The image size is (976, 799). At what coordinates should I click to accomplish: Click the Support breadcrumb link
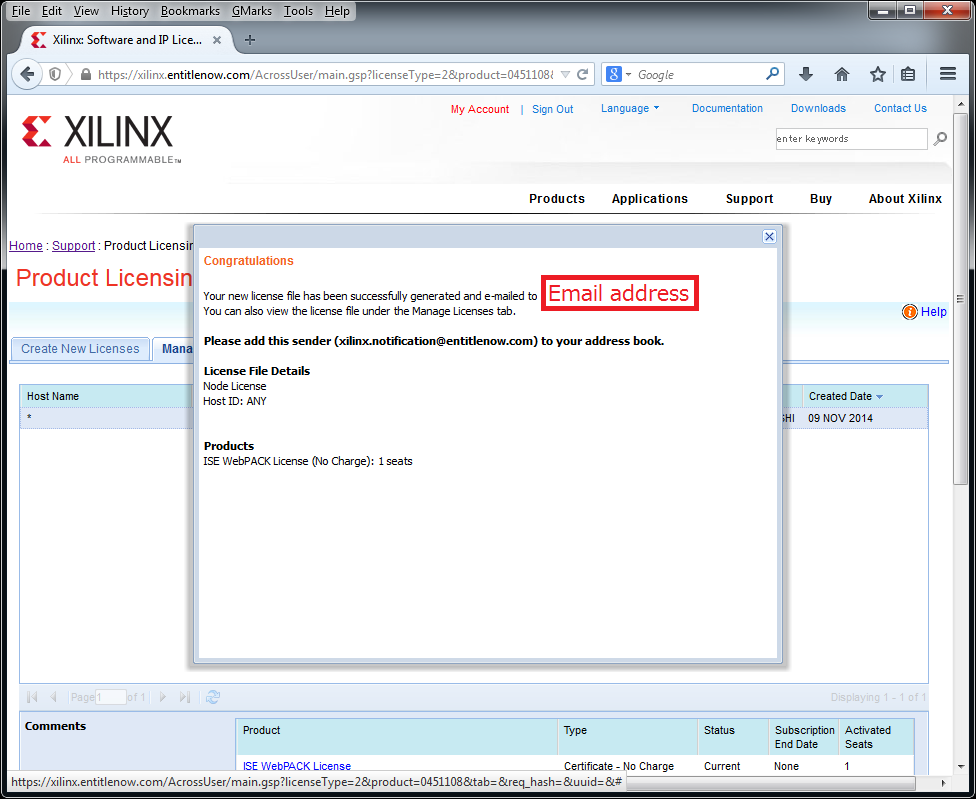pos(73,246)
